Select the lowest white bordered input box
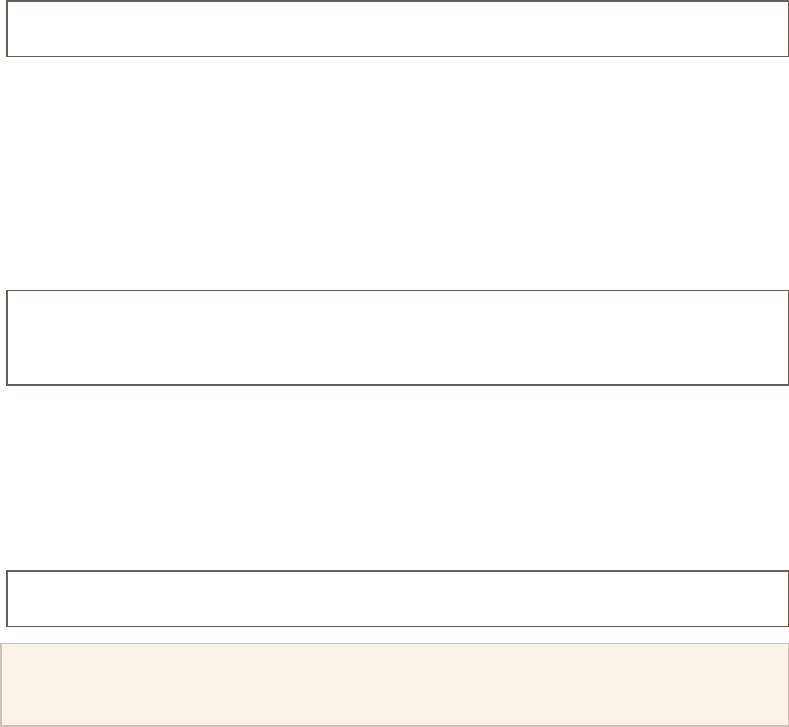This screenshot has height=727, width=789. 398,599
